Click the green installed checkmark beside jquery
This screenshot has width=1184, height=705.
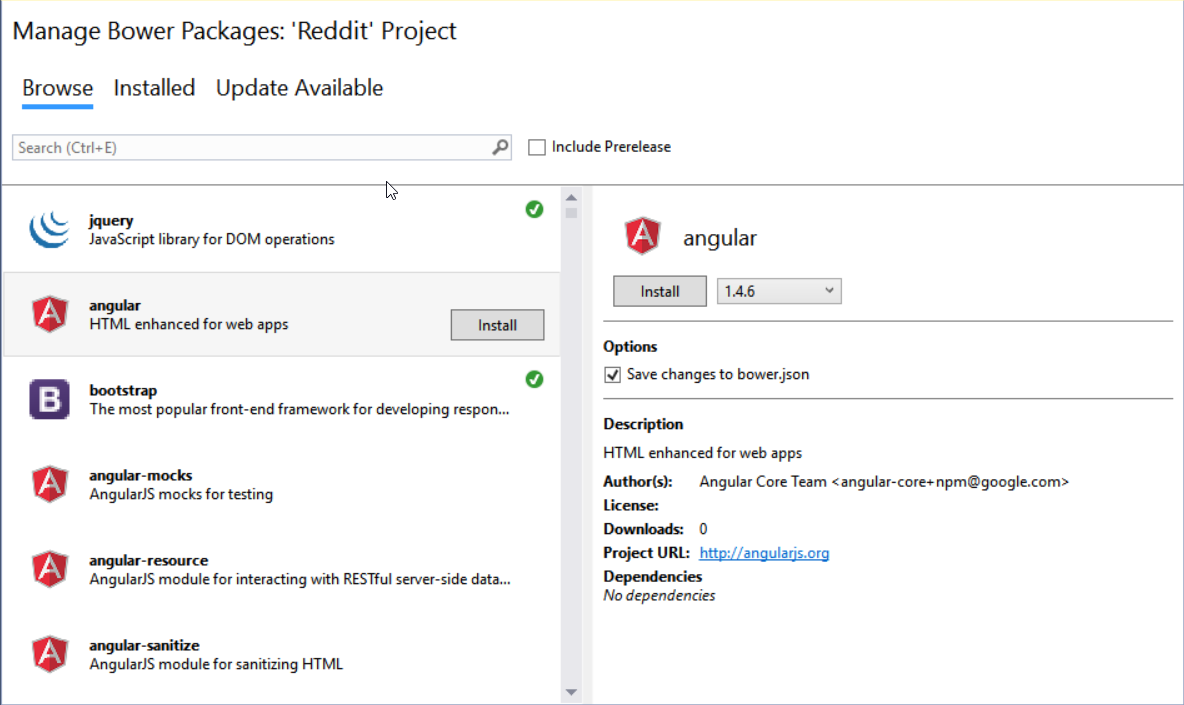[534, 209]
